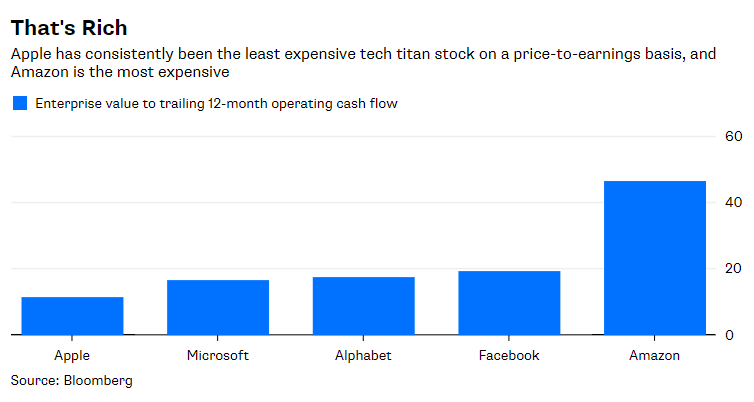Select the 40 y-axis tick label
Viewport: 754px width, 402px height.
click(x=732, y=203)
